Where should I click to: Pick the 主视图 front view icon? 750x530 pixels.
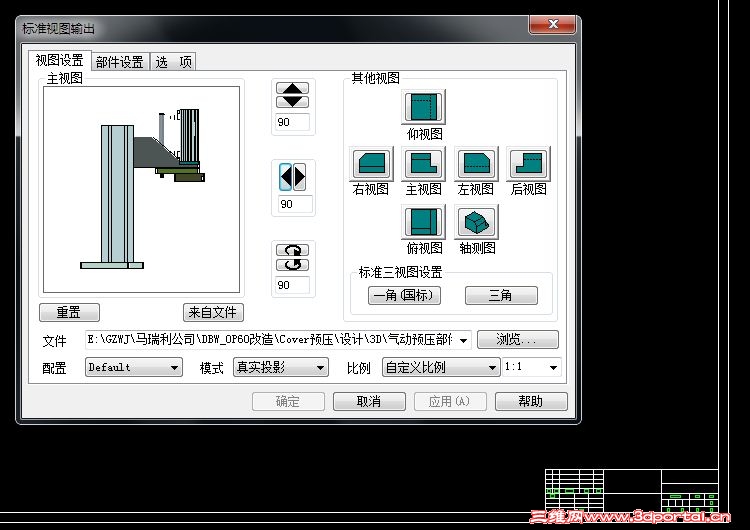pos(424,164)
